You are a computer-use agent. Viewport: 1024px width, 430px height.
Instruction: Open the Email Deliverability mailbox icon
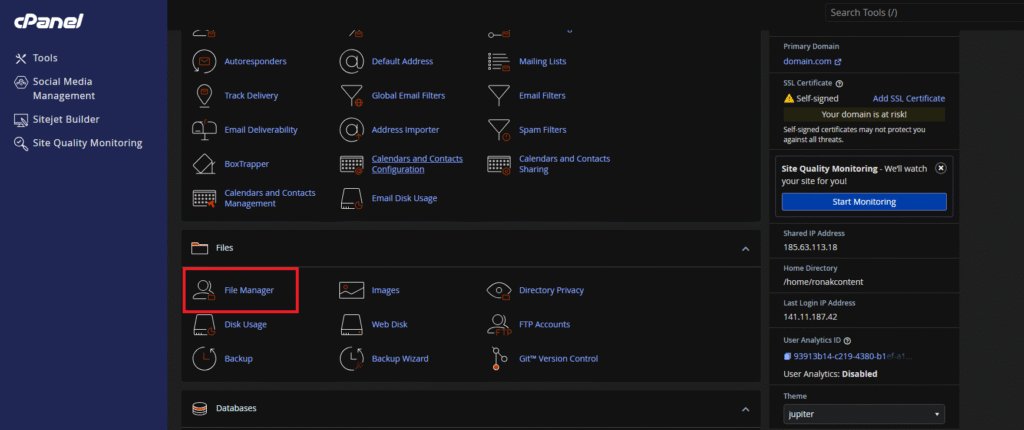204,130
